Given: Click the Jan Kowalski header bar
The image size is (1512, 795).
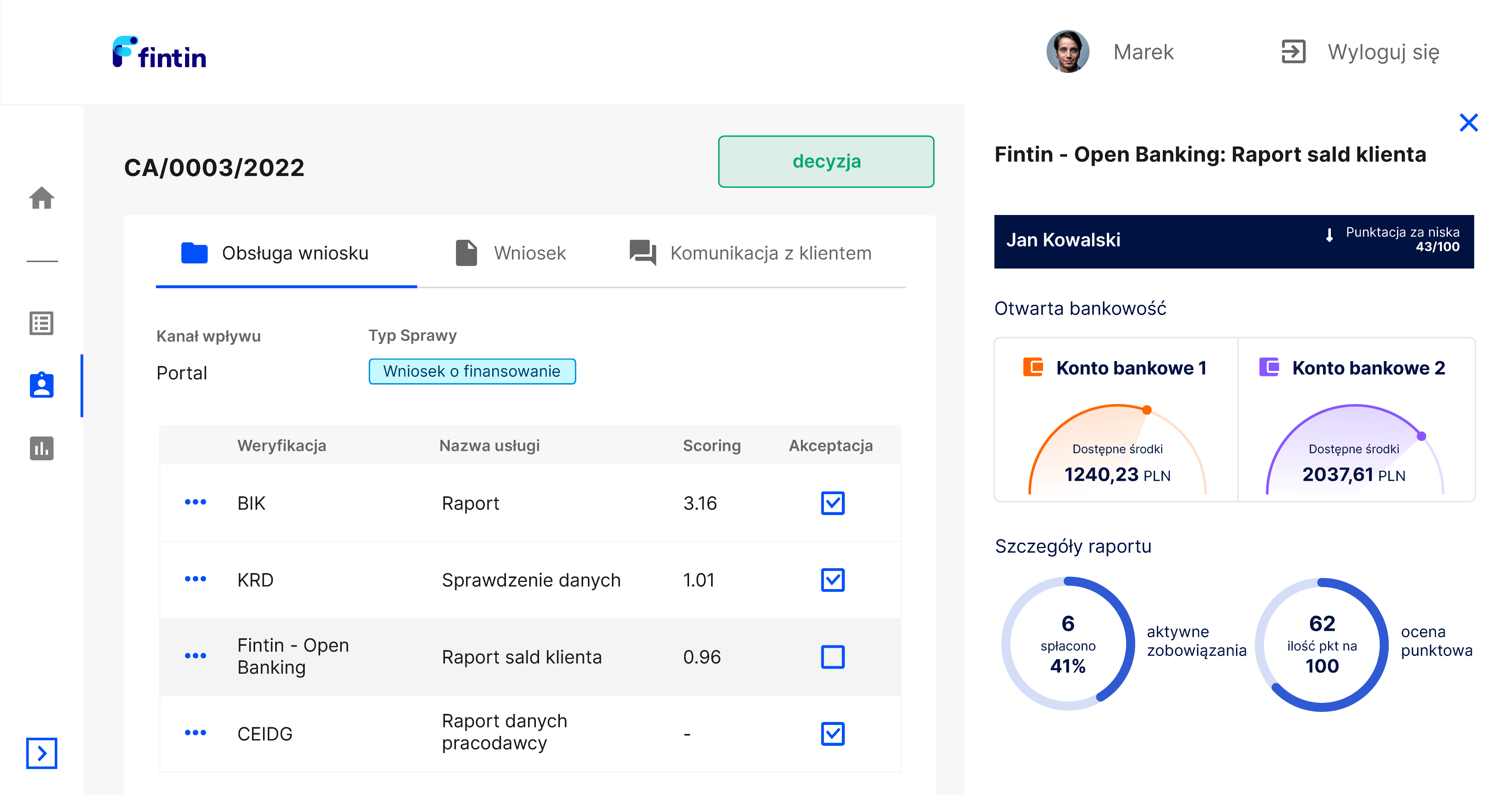Looking at the screenshot, I should (1234, 241).
